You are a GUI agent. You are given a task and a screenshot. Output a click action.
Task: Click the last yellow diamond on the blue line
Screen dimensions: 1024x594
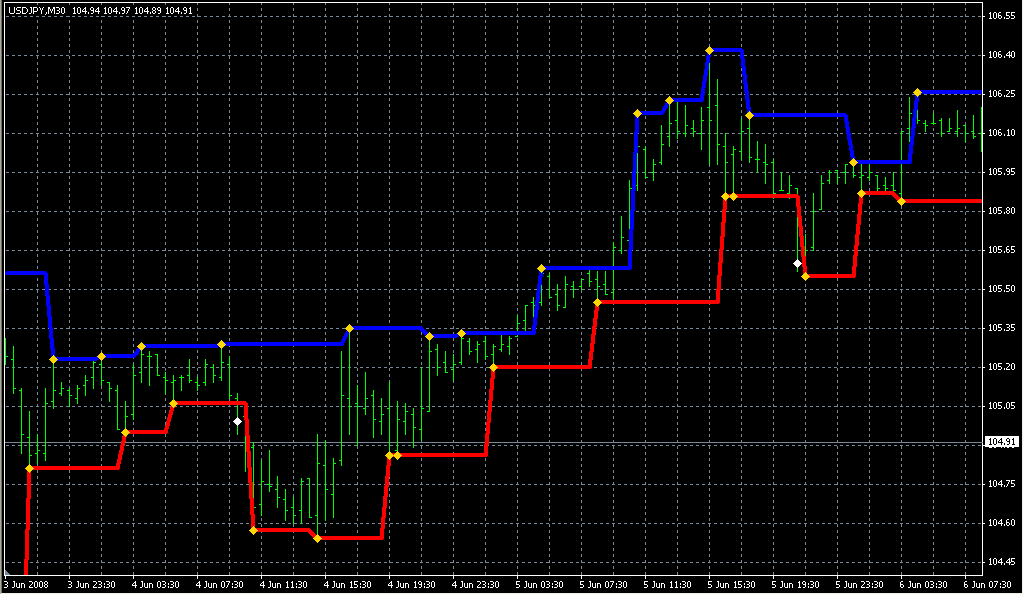tap(917, 92)
